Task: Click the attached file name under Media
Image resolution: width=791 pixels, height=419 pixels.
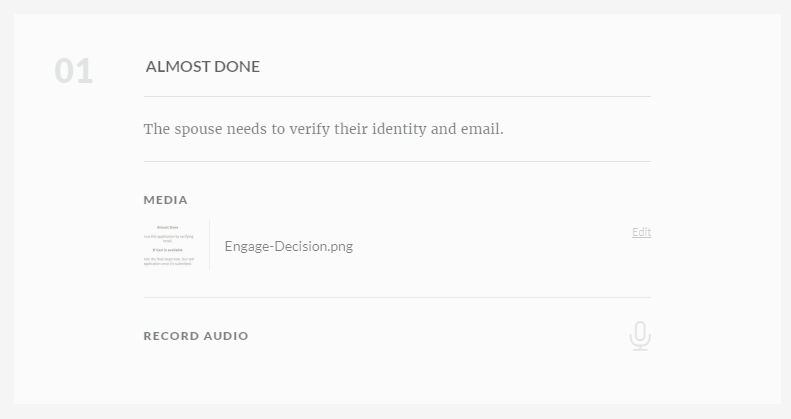Action: (288, 246)
